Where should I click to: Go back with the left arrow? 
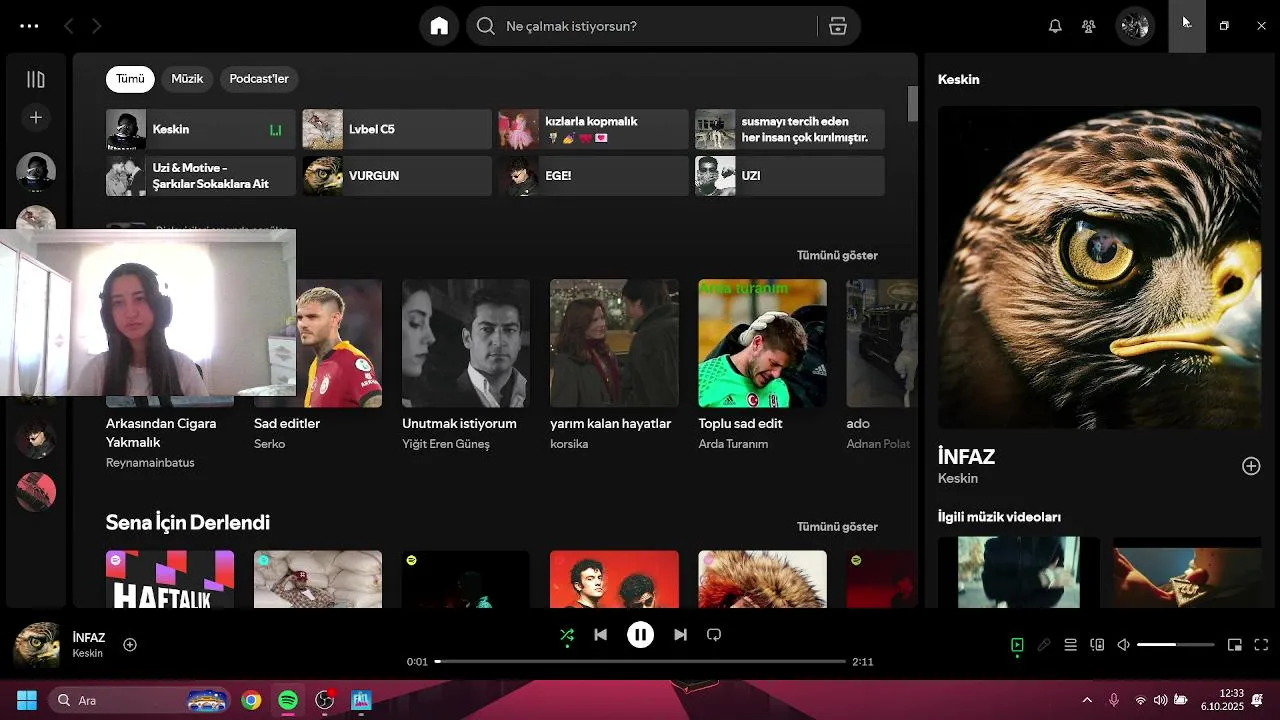[68, 26]
